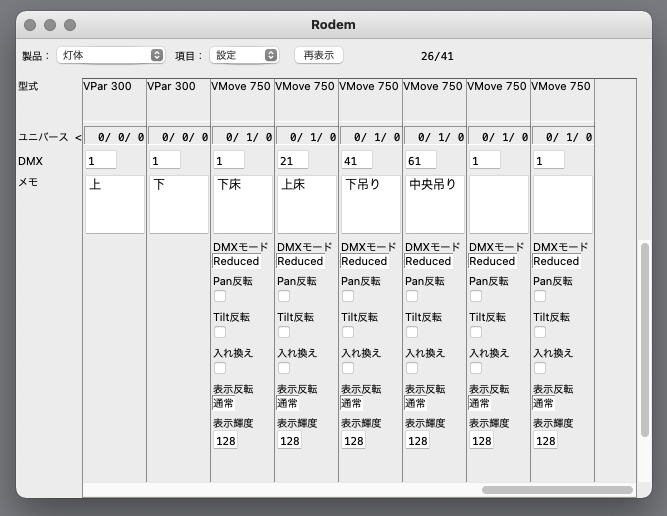Select universe cell 0/ 0/ 0 above memo 下
The image size is (667, 516).
[179, 137]
